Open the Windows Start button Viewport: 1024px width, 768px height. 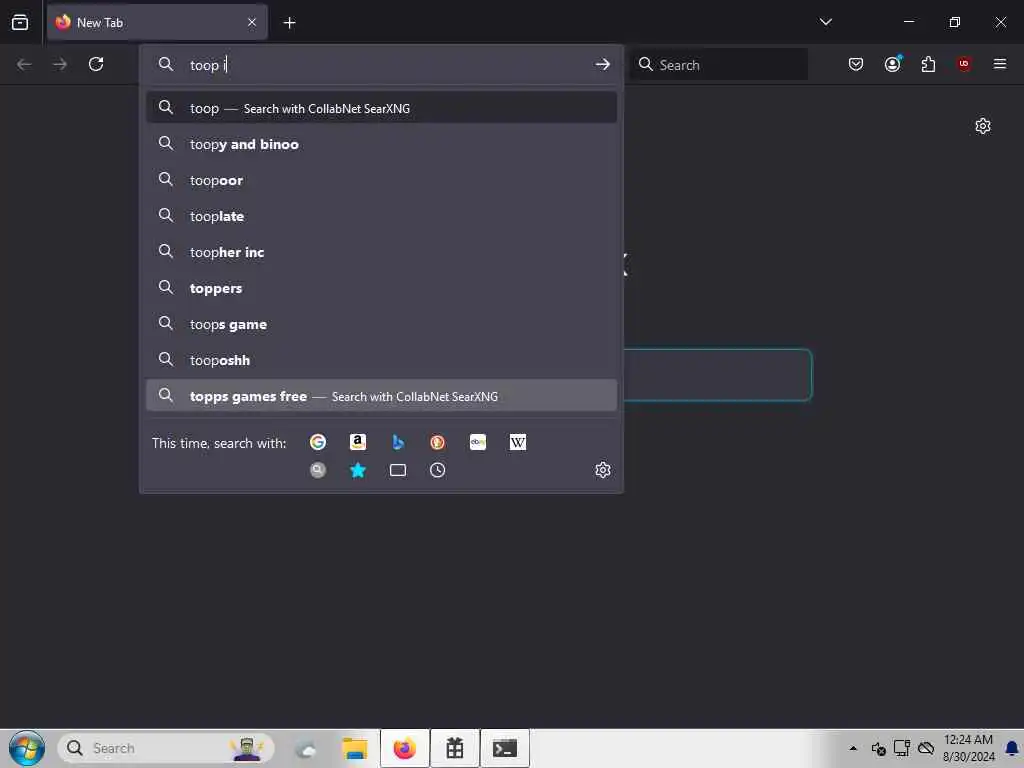27,748
